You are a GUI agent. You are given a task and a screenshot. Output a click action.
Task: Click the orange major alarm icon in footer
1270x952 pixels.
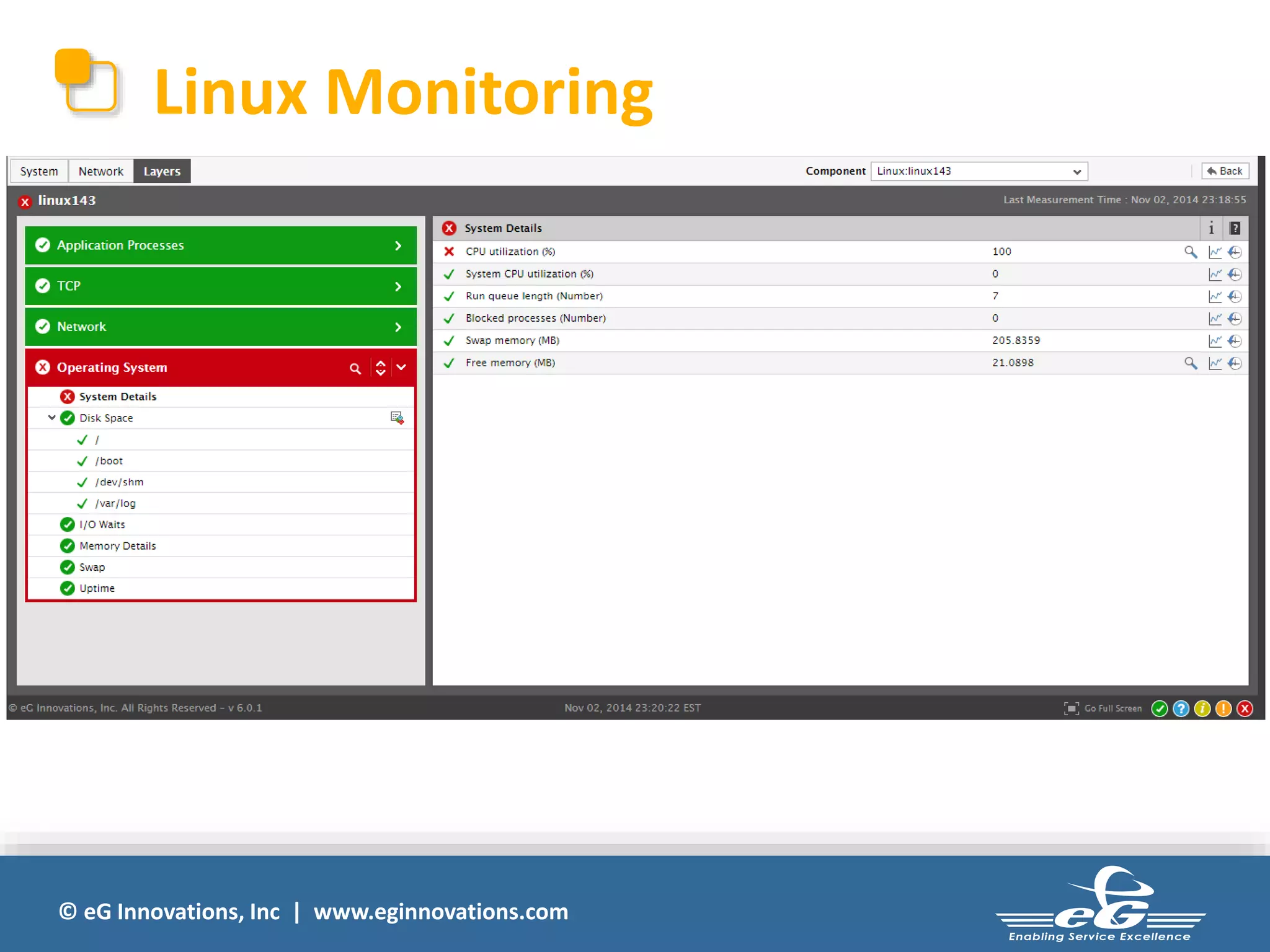[x=1223, y=708]
